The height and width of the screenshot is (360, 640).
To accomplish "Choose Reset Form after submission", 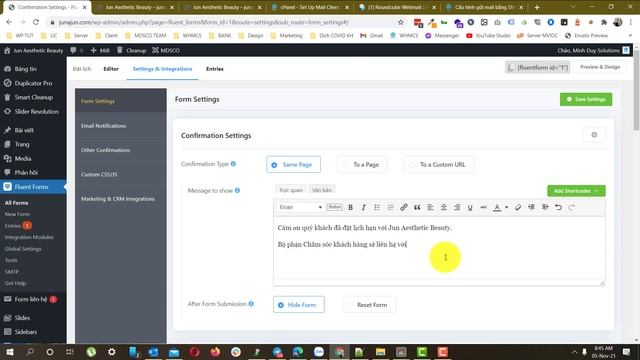I will click(369, 304).
